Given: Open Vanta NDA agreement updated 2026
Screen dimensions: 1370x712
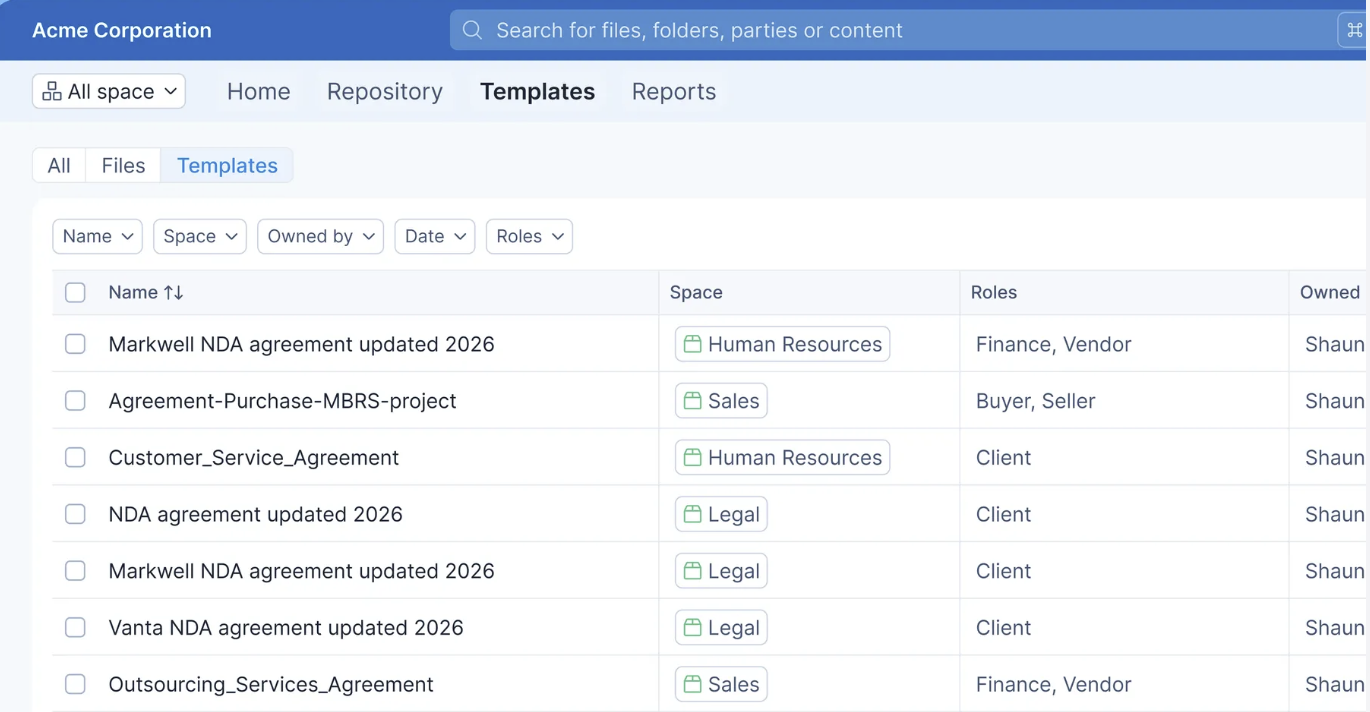Looking at the screenshot, I should [x=286, y=628].
